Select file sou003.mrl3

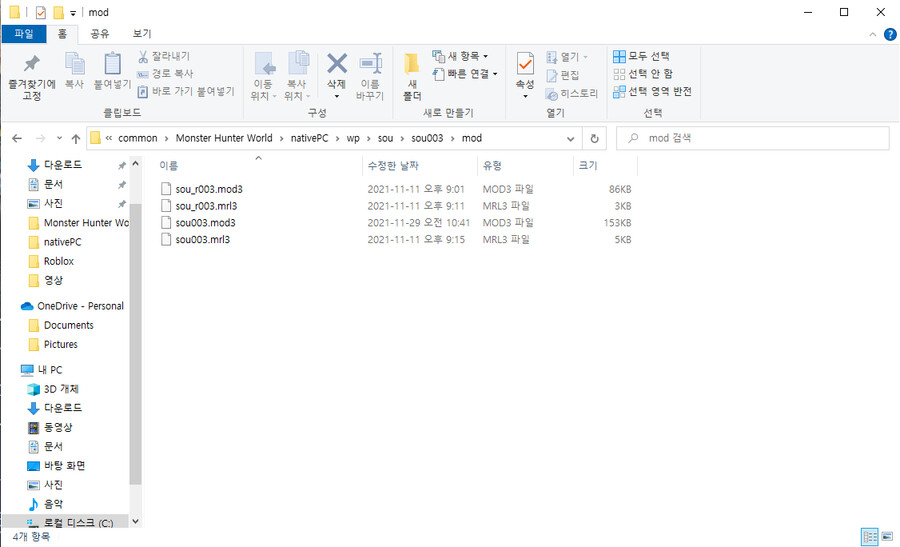[x=203, y=239]
